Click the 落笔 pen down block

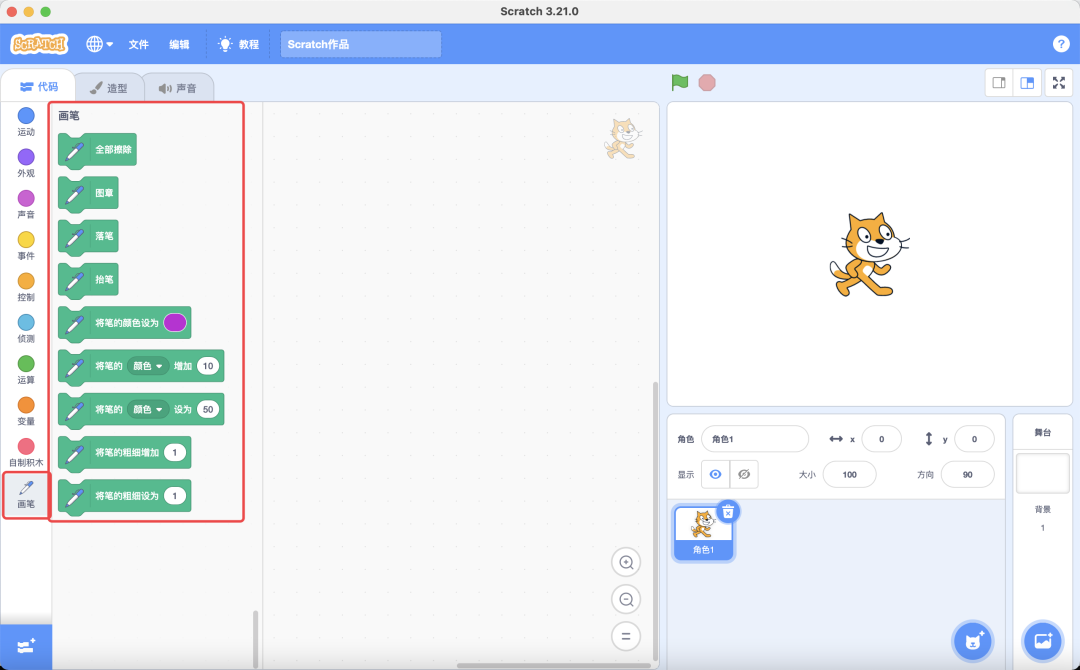(x=88, y=237)
